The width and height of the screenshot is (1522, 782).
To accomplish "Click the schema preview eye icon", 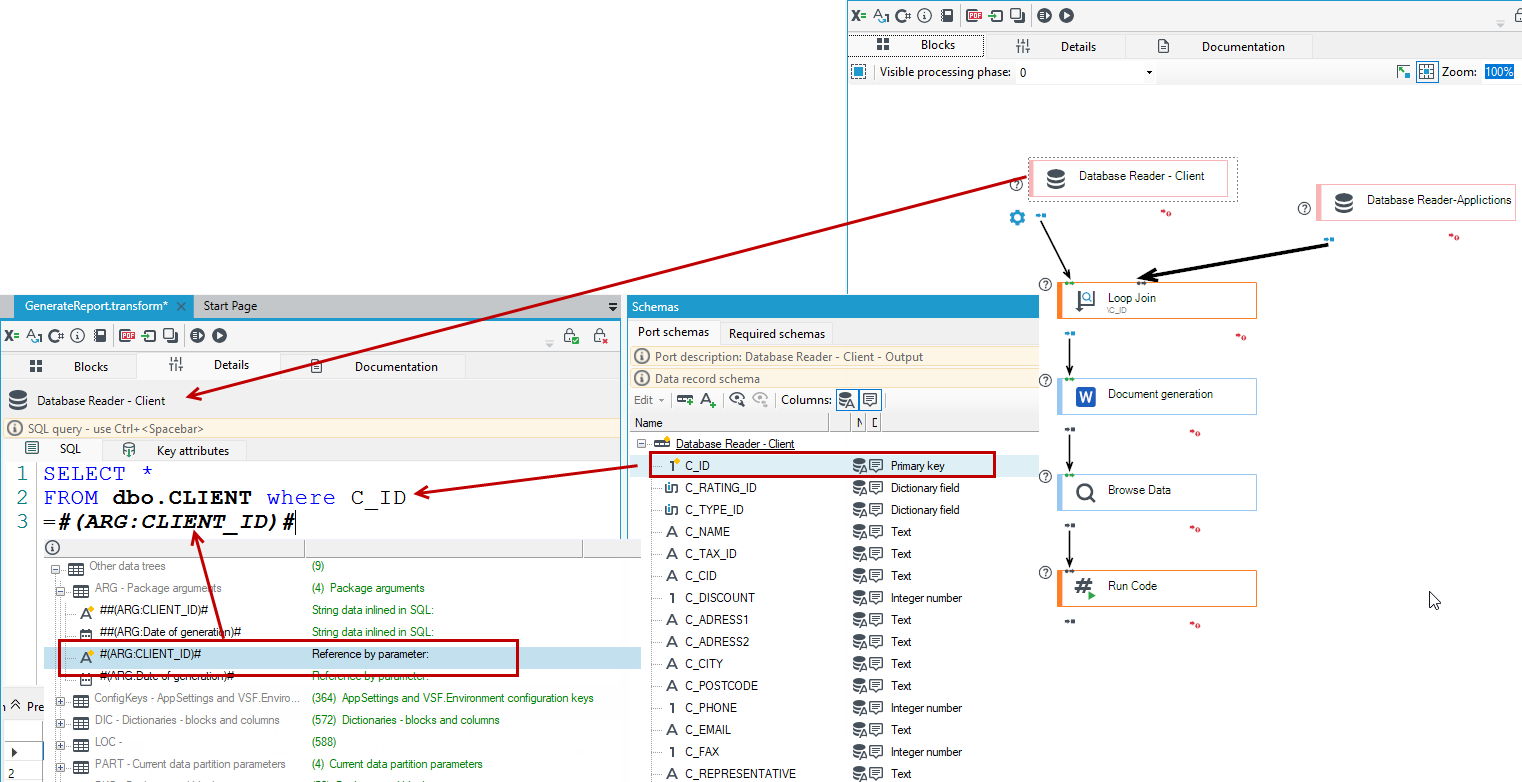I will pos(737,400).
